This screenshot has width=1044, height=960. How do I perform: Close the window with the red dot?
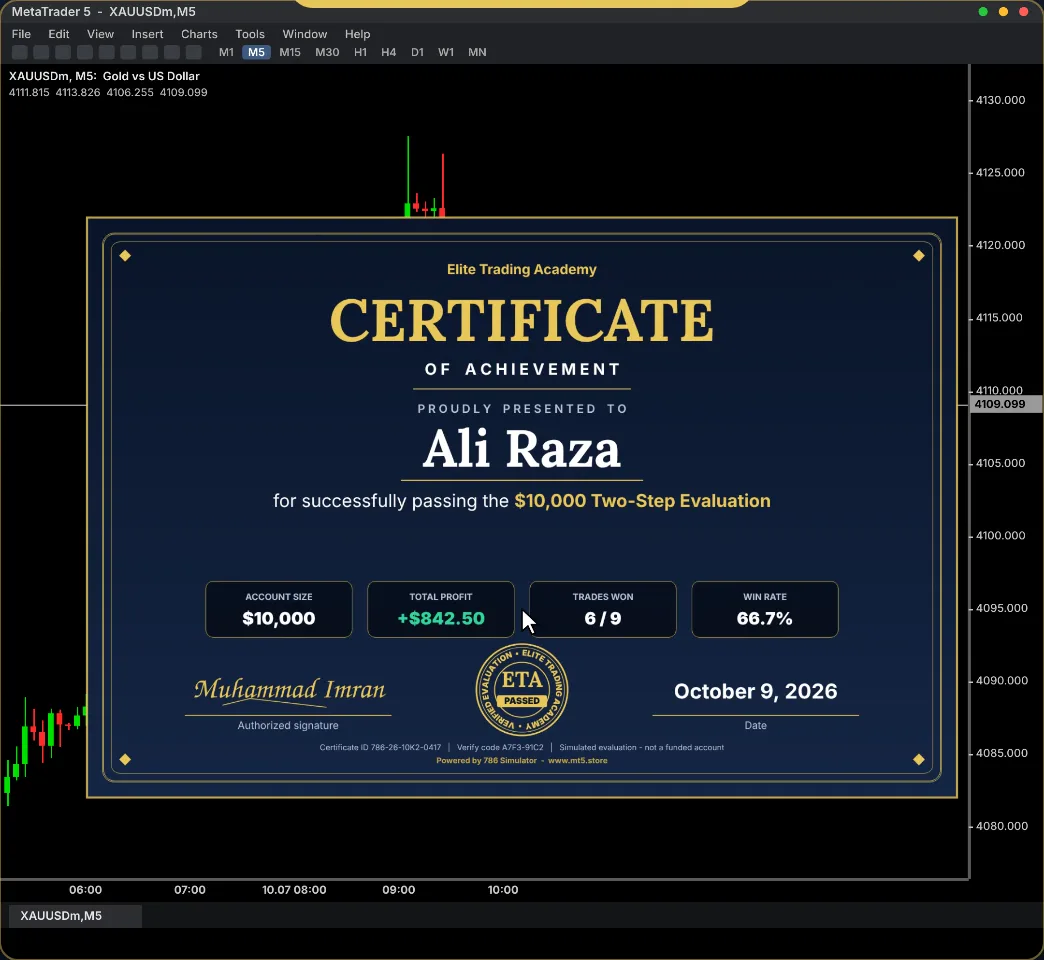click(1023, 11)
